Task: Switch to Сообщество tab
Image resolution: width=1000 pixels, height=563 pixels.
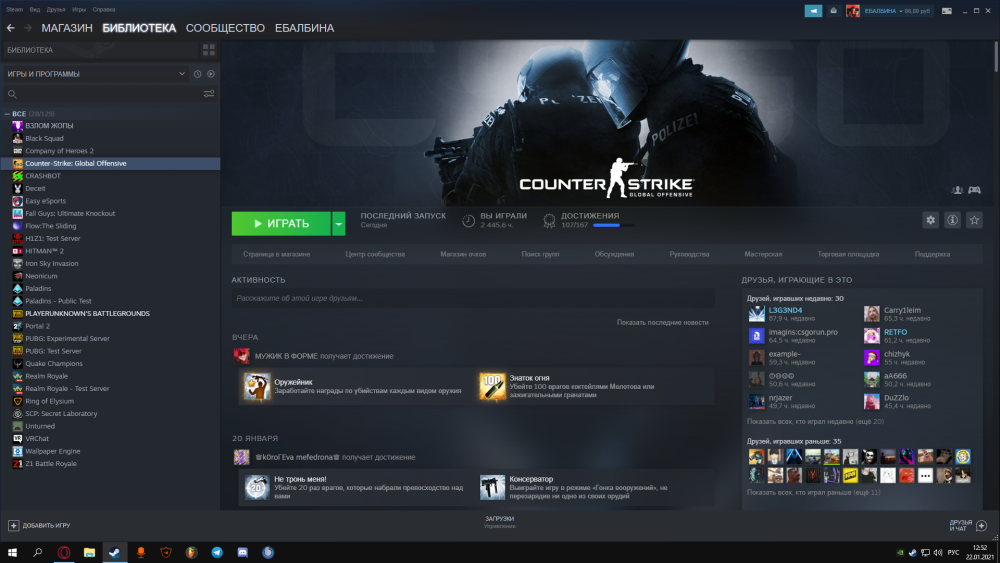Action: [x=225, y=28]
